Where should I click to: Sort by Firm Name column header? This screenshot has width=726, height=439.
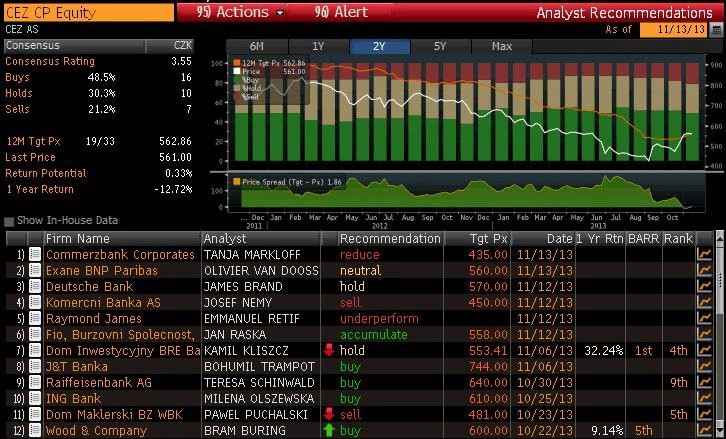coord(122,239)
